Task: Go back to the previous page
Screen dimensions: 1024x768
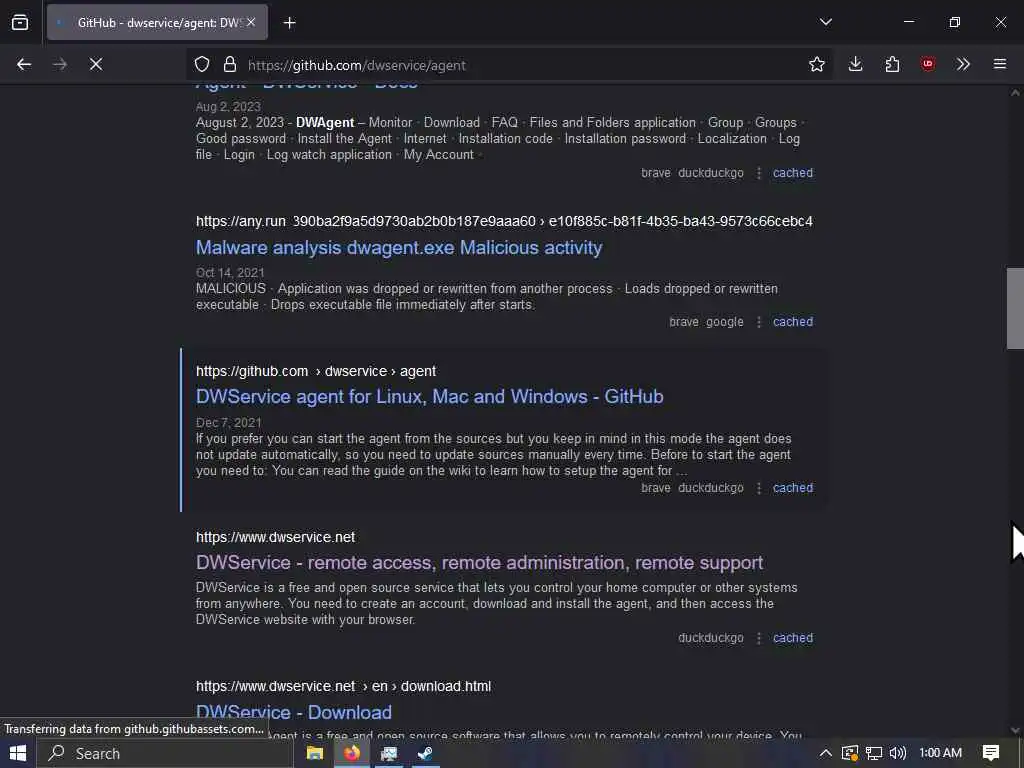Action: pyautogui.click(x=24, y=64)
